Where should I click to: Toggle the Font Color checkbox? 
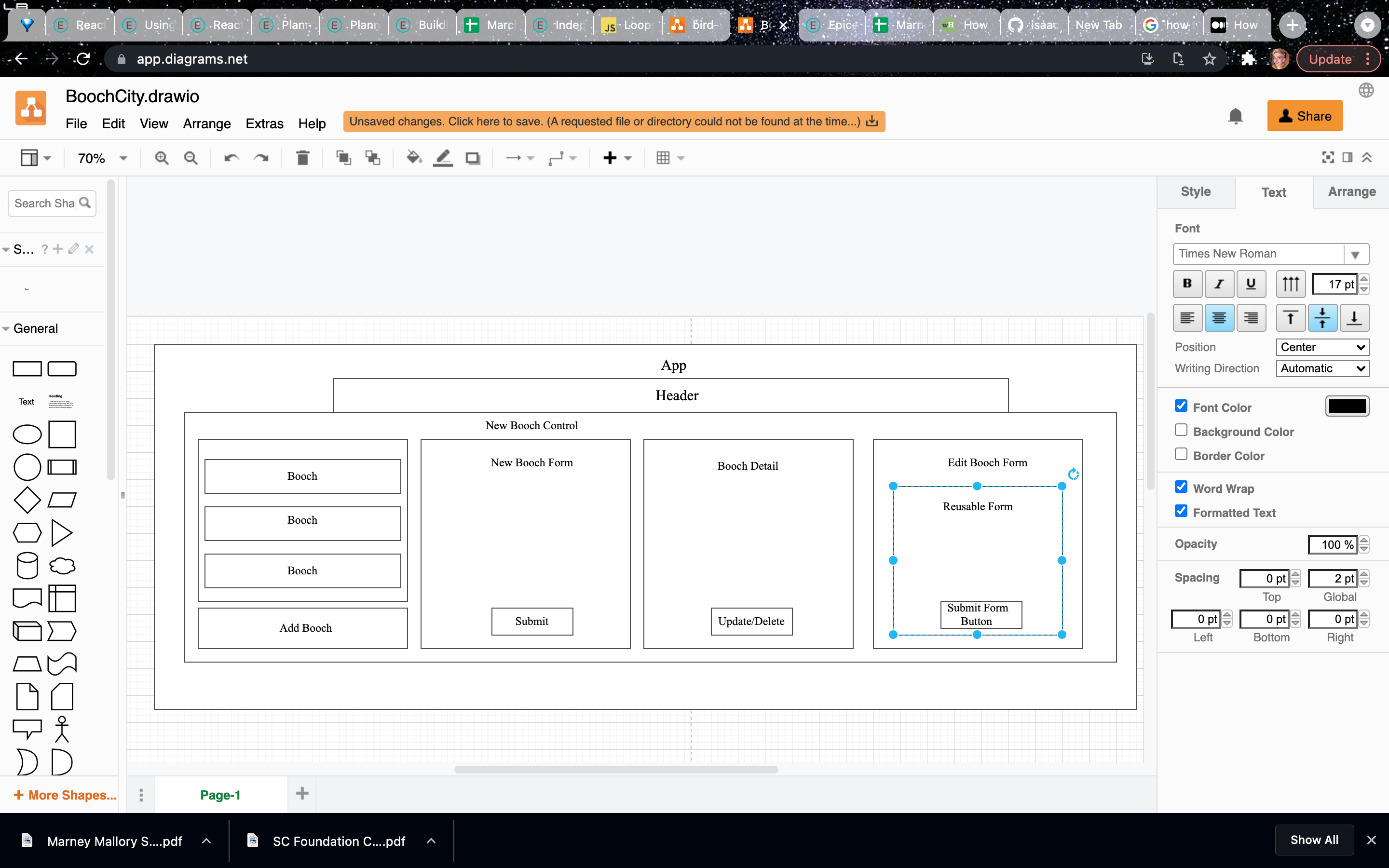[1181, 406]
